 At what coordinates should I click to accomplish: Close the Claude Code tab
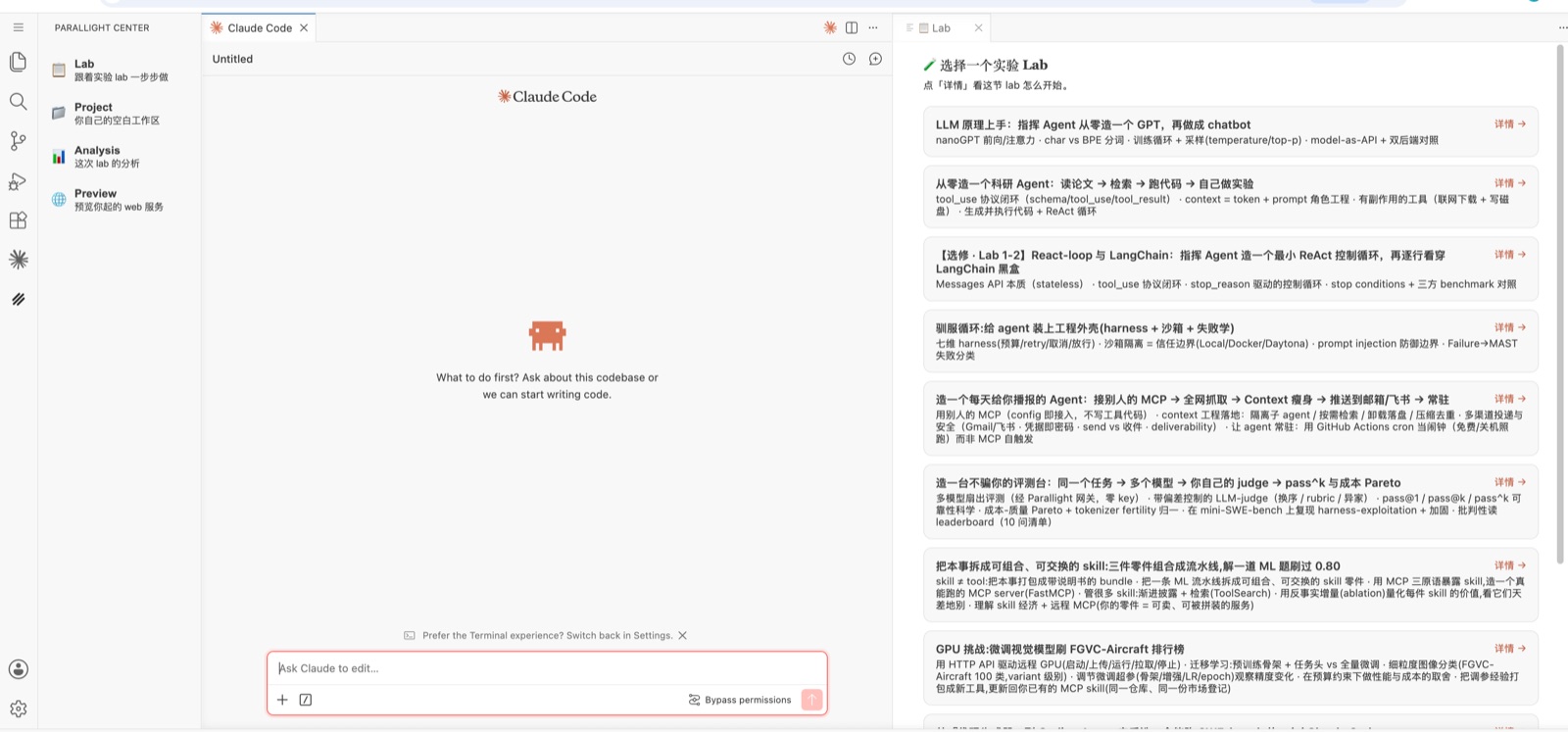pos(304,27)
